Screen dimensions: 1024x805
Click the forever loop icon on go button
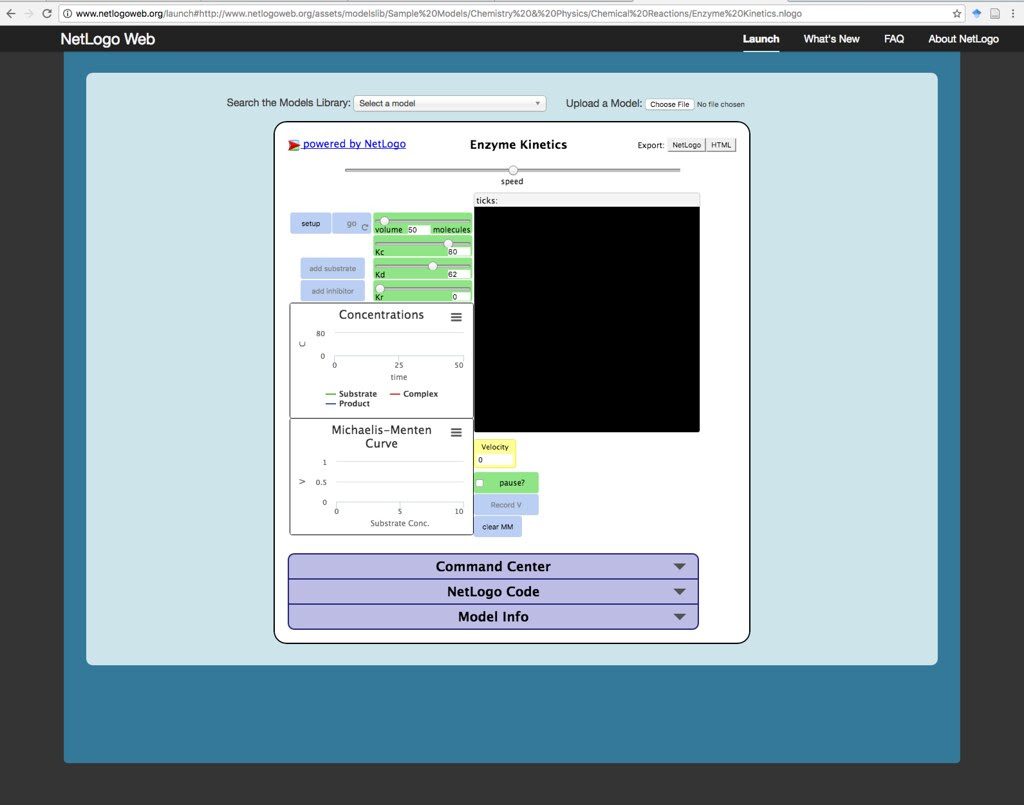[x=365, y=227]
